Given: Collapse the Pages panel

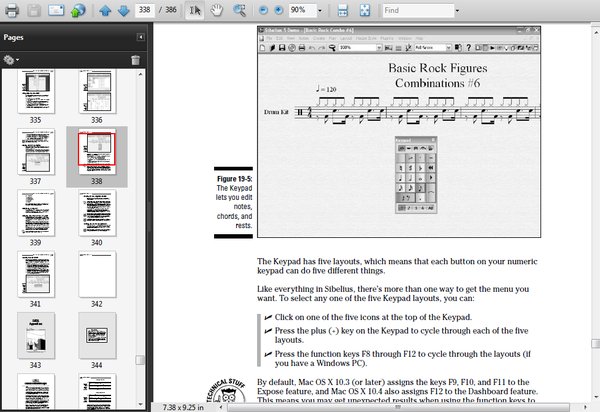Looking at the screenshot, I should point(140,37).
